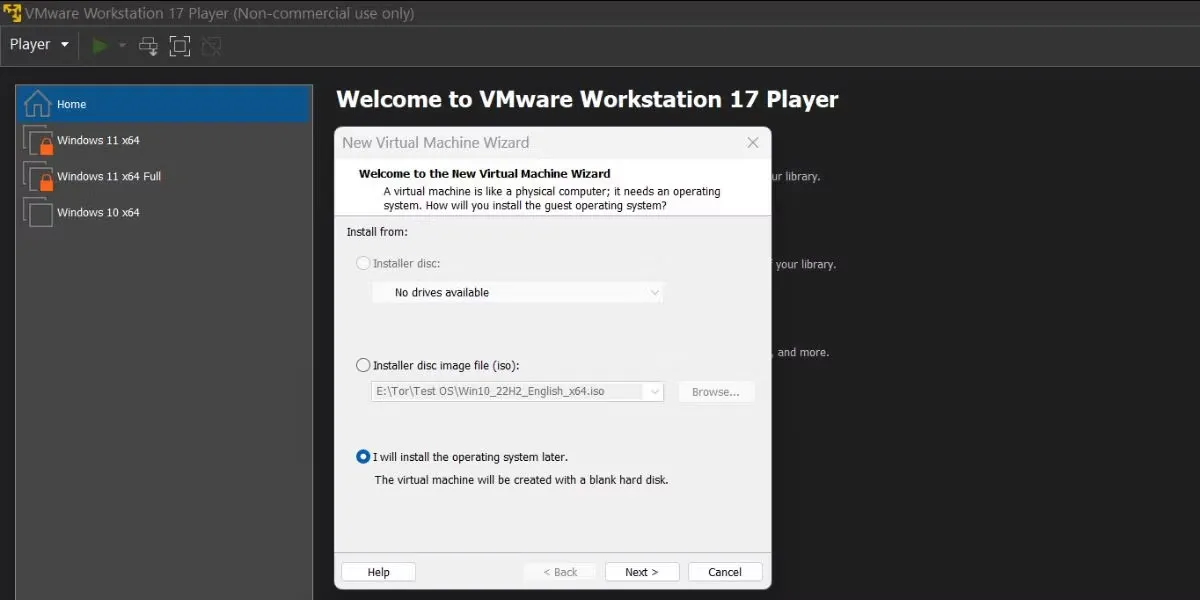1200x600 pixels.
Task: Open the No drives available dropdown
Action: pos(655,292)
